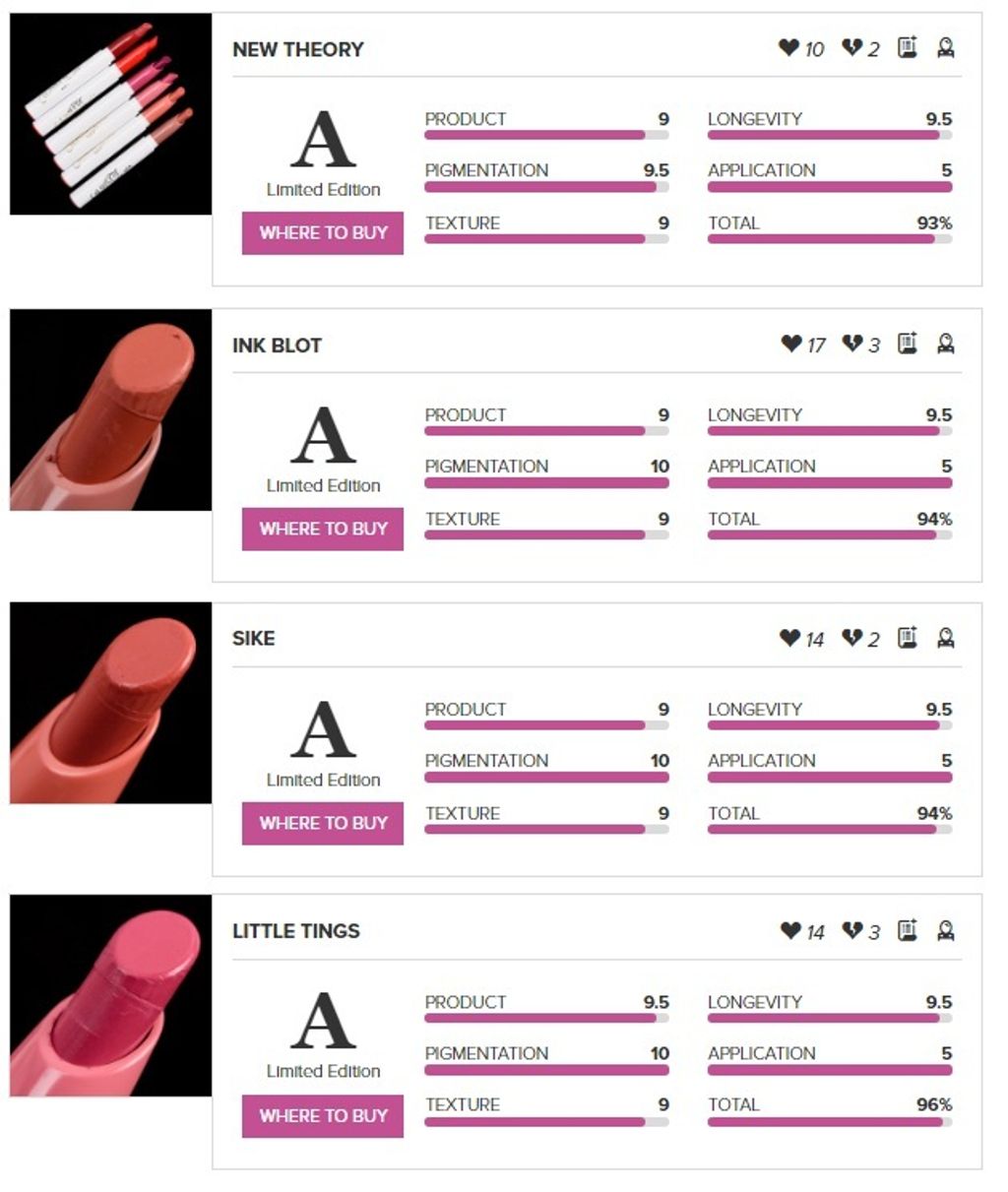This screenshot has height=1192, width=1008.
Task: Click the love heart icon for Ink Blot
Action: (790, 344)
